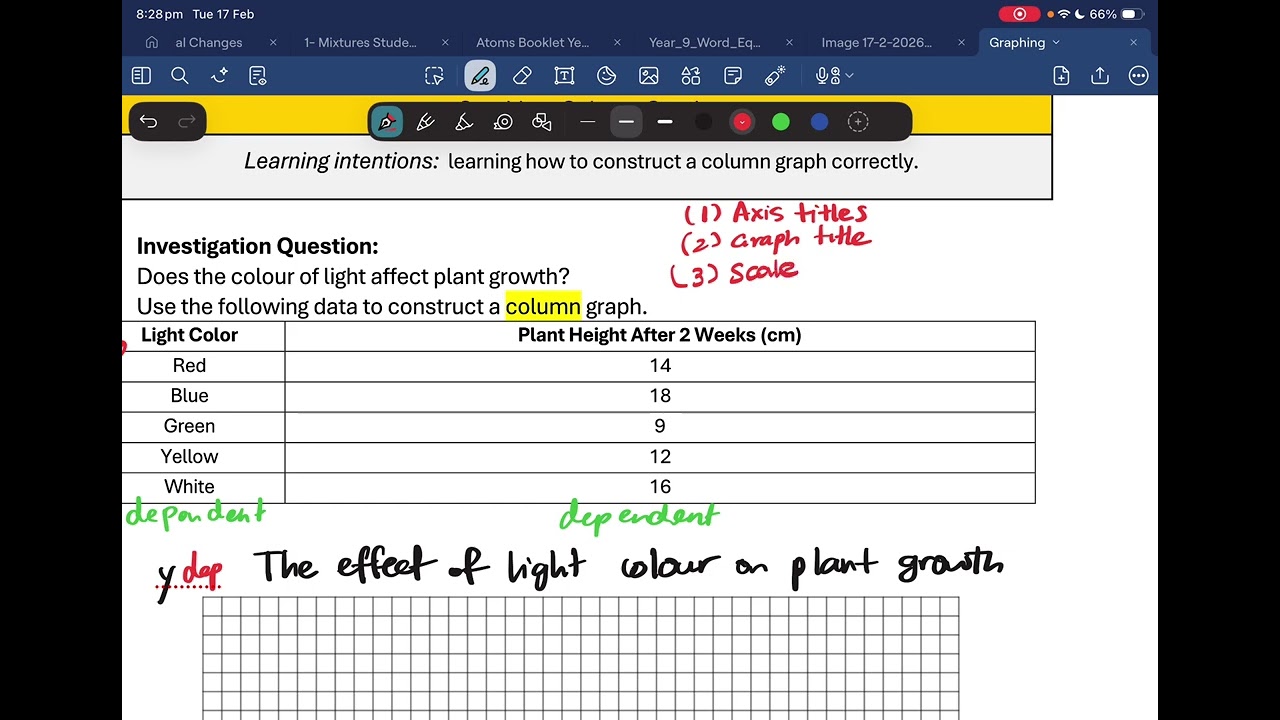Redo the last undone stroke
The width and height of the screenshot is (1280, 720).
pyautogui.click(x=187, y=122)
